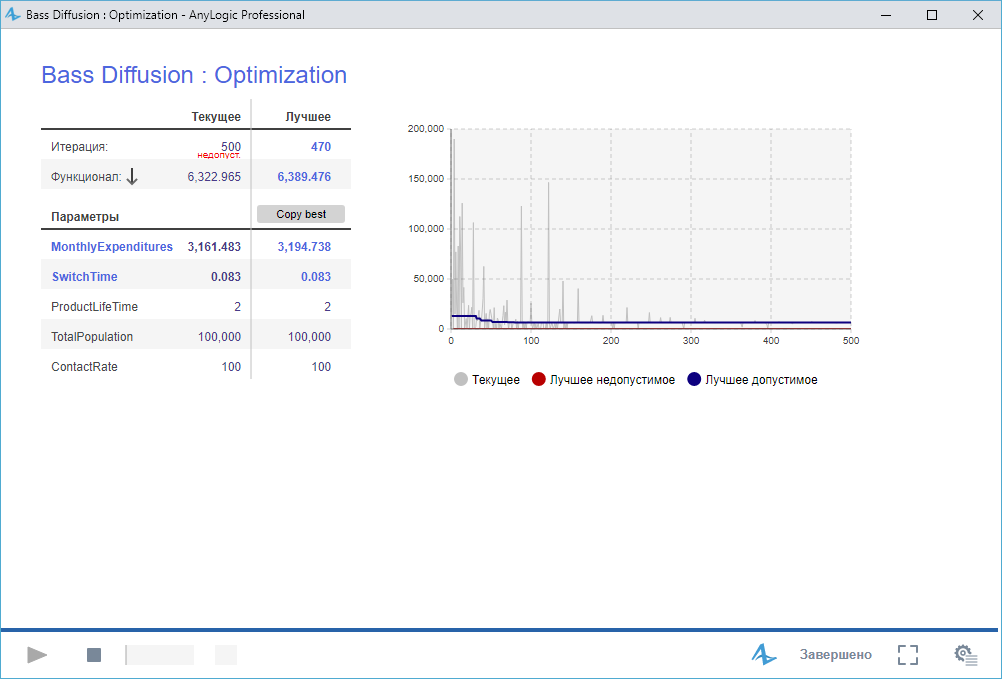Click the 200,000 label on the chart's vertical axis
This screenshot has width=1002, height=679.
[426, 128]
